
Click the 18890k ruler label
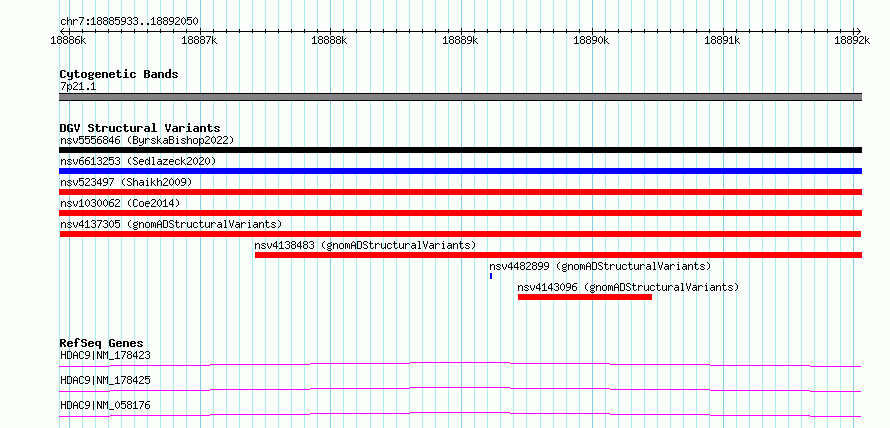click(x=592, y=40)
